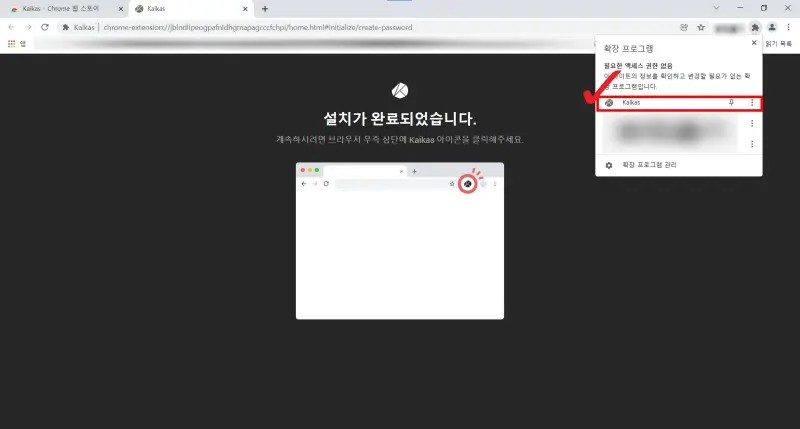The image size is (800, 429).
Task: Open the extensions puzzle piece icon
Action: point(755,28)
